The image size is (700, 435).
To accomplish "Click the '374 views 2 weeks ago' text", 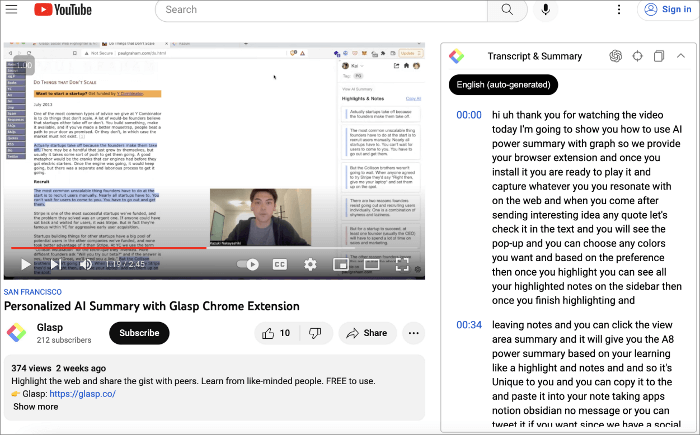I will pyautogui.click(x=58, y=368).
